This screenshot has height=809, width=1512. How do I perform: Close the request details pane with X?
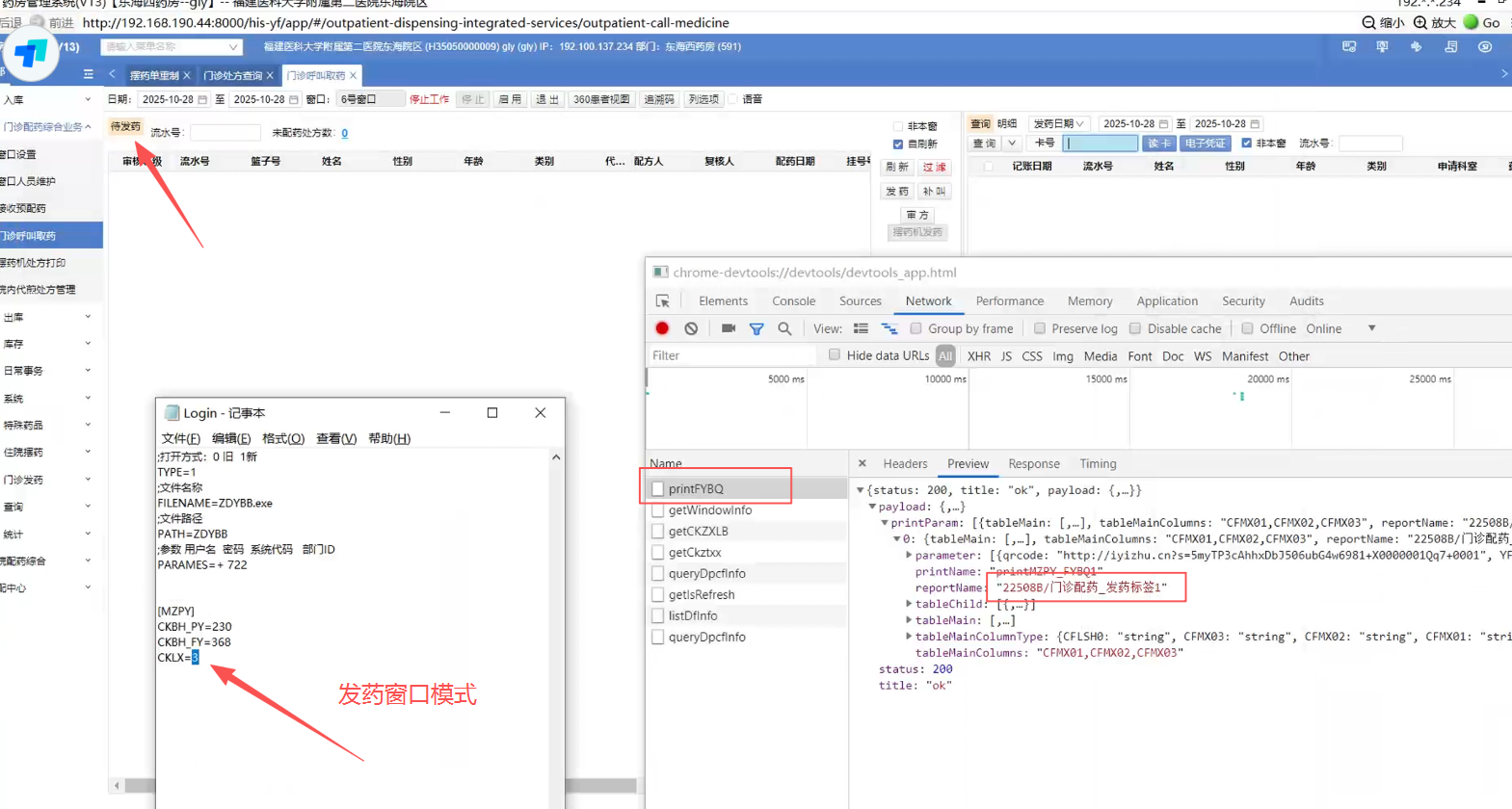point(862,463)
